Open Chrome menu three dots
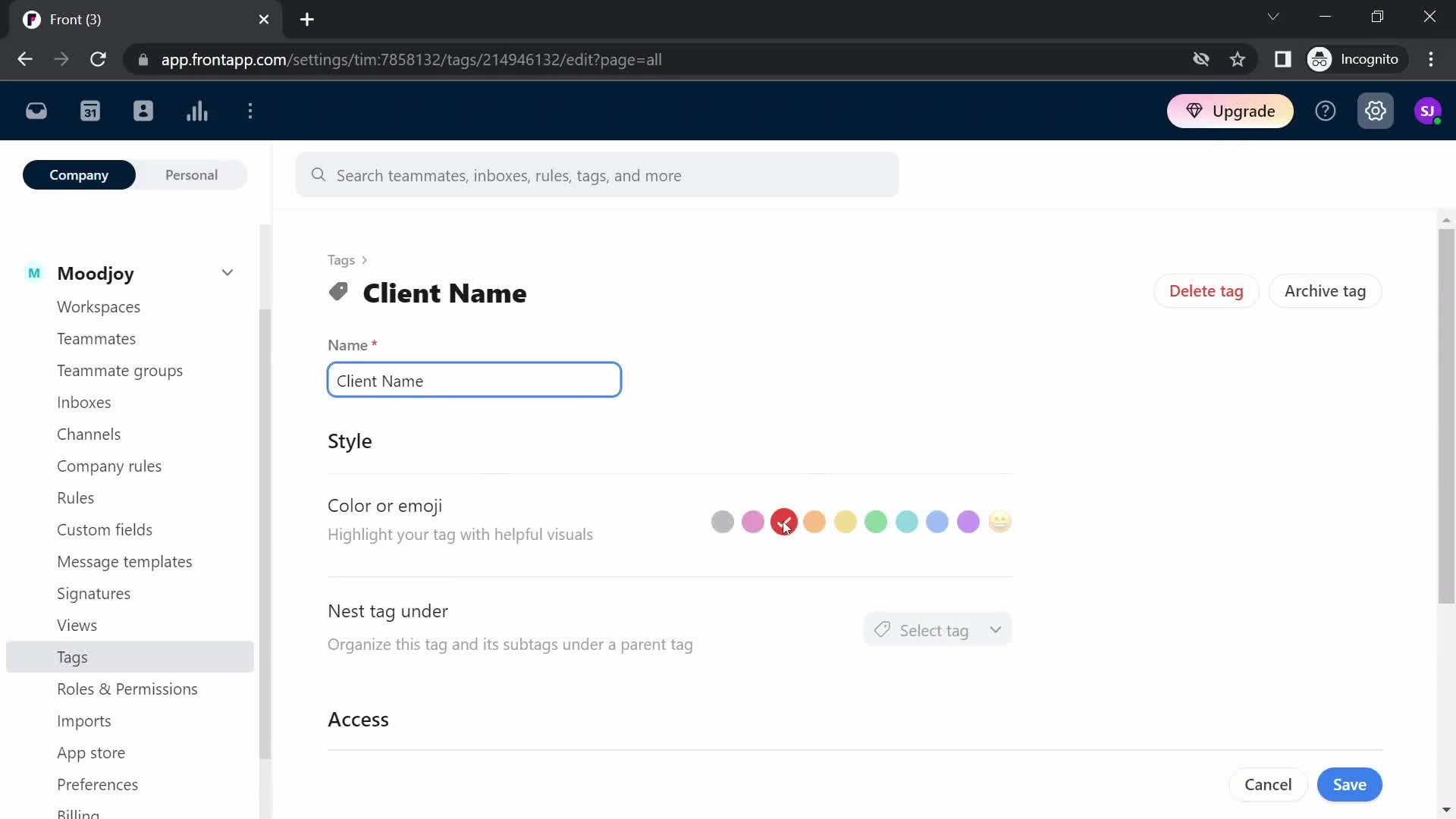Screen dimensions: 1456x819 point(1431,59)
